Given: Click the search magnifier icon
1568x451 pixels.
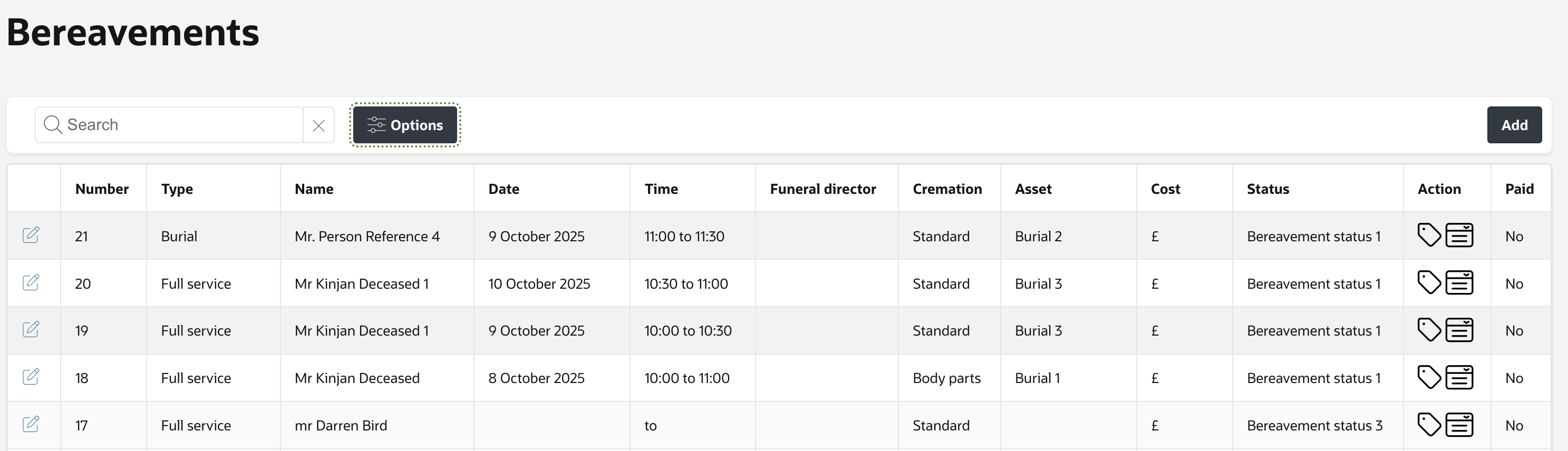Looking at the screenshot, I should 53,125.
